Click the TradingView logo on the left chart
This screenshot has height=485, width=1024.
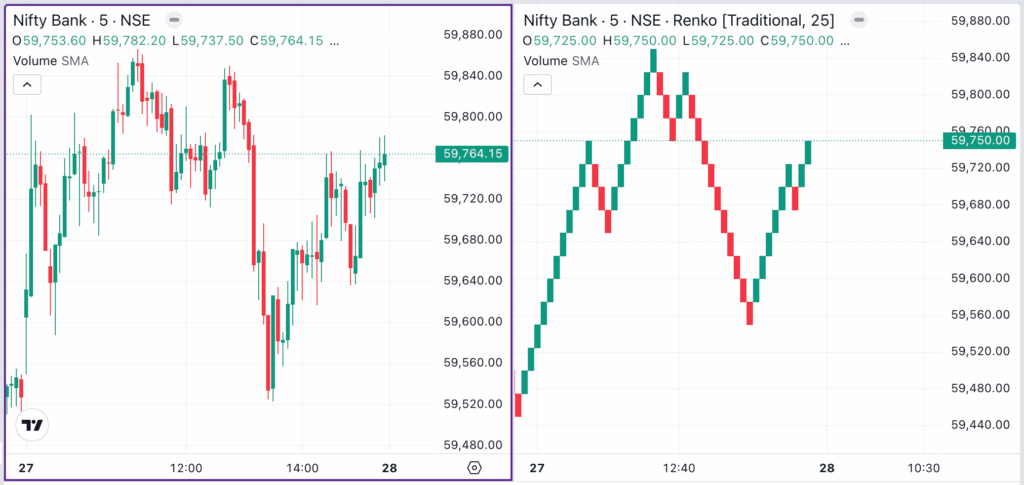(32, 425)
